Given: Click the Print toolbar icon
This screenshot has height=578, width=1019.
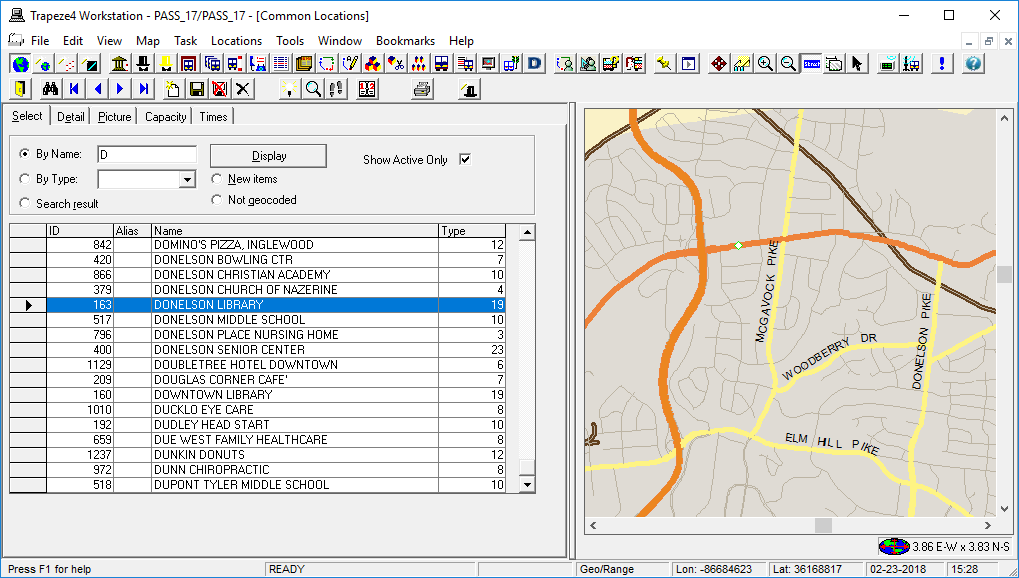Looking at the screenshot, I should point(421,89).
